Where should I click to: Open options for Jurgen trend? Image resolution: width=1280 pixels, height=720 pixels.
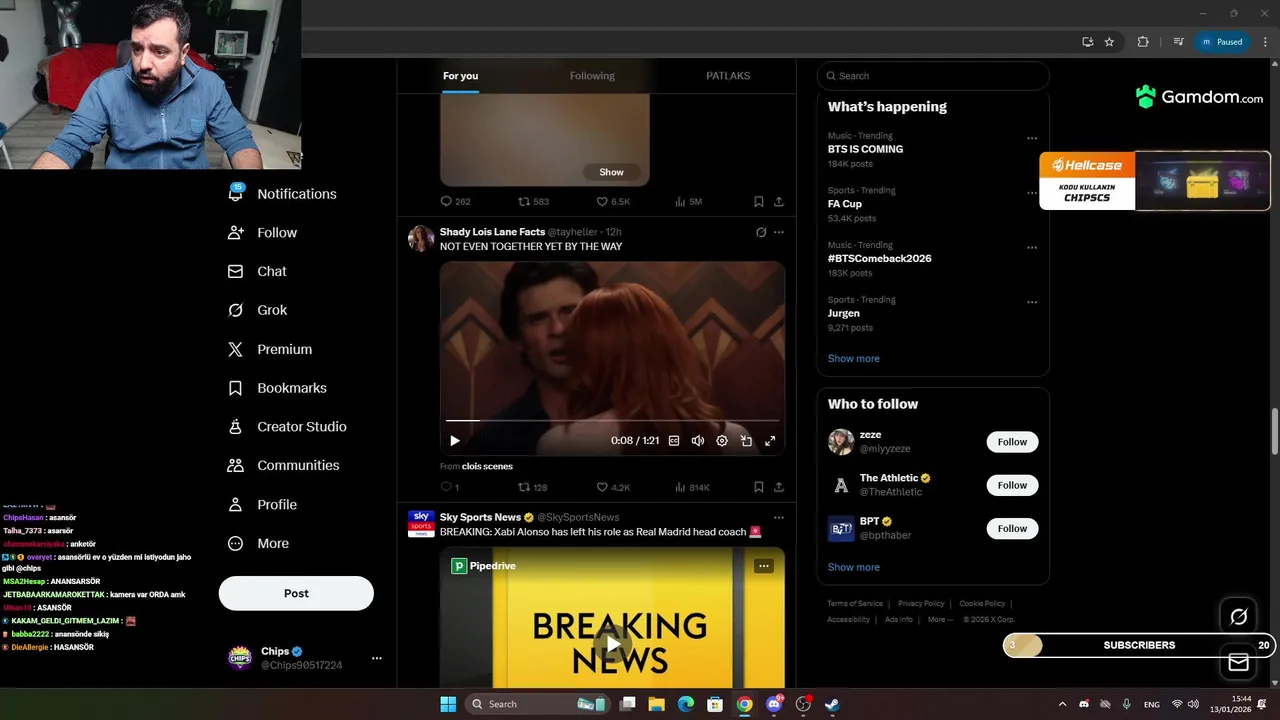click(1032, 302)
